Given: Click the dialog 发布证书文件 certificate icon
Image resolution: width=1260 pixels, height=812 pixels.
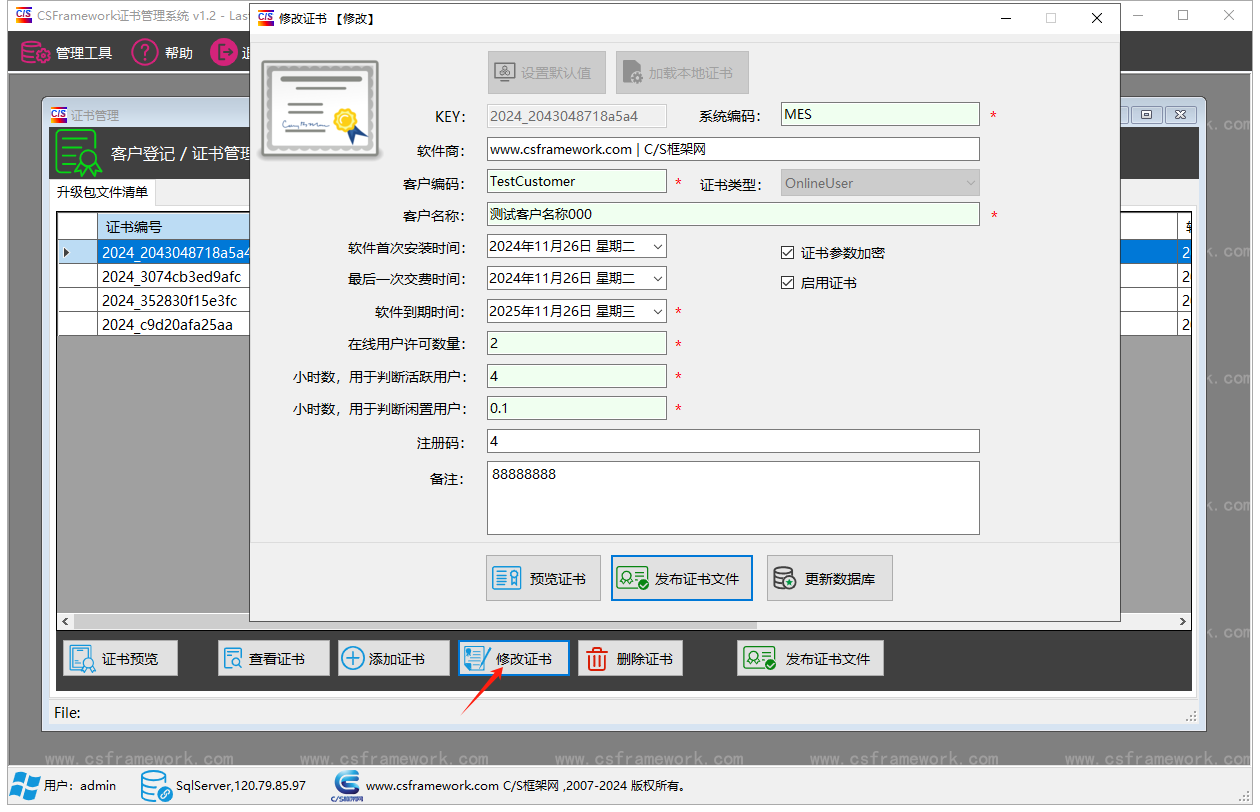Looking at the screenshot, I should pyautogui.click(x=633, y=579).
